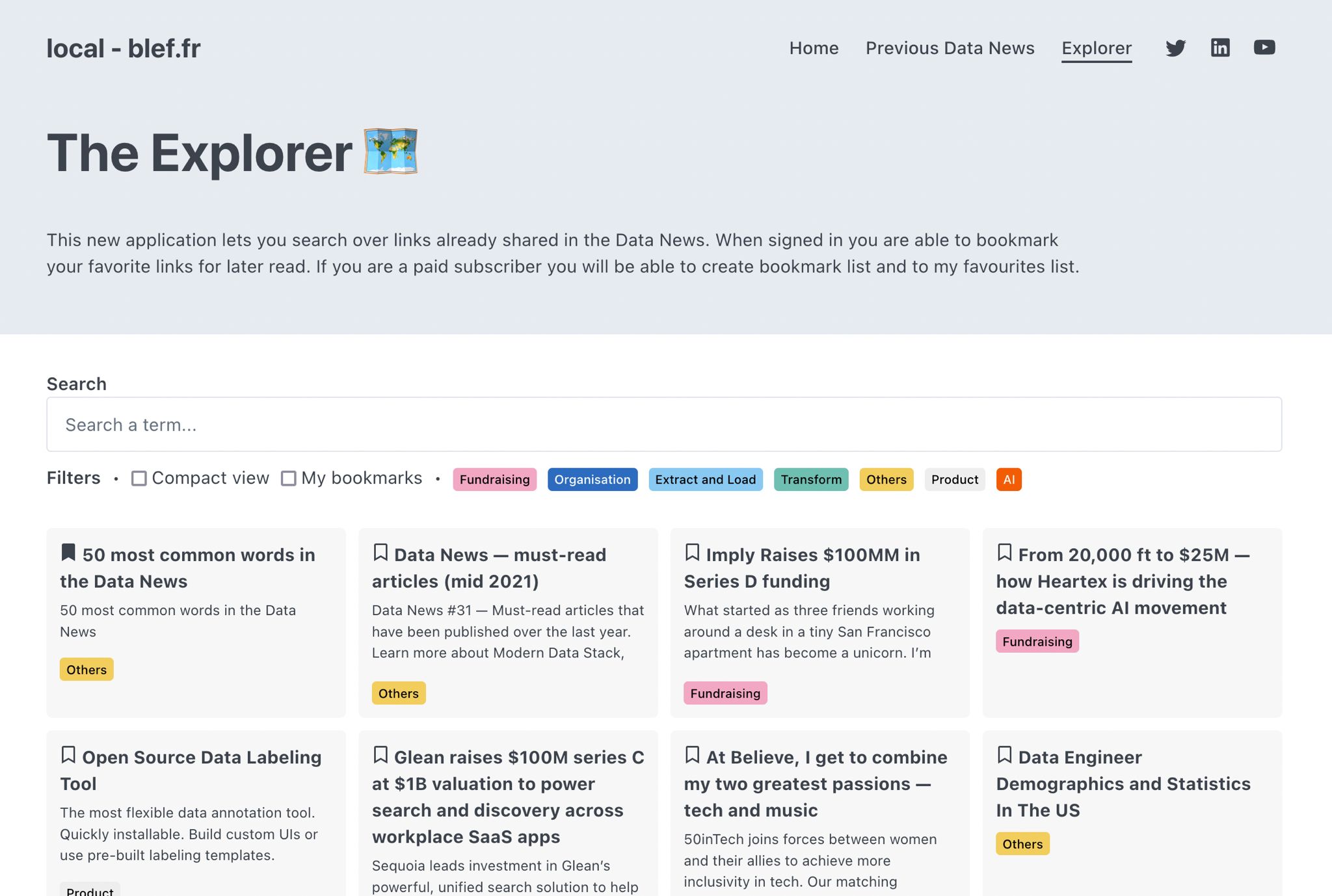The image size is (1332, 896).
Task: Select the orange AI filter tag
Action: click(x=1008, y=480)
